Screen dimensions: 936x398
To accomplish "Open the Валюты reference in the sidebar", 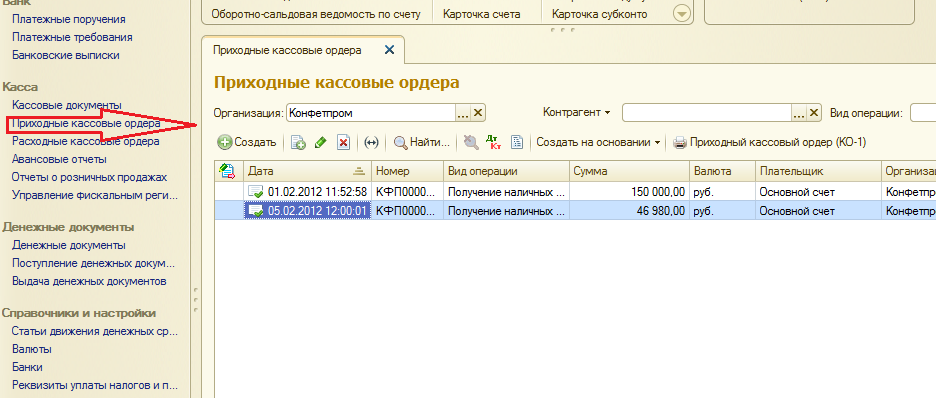I will 32,349.
